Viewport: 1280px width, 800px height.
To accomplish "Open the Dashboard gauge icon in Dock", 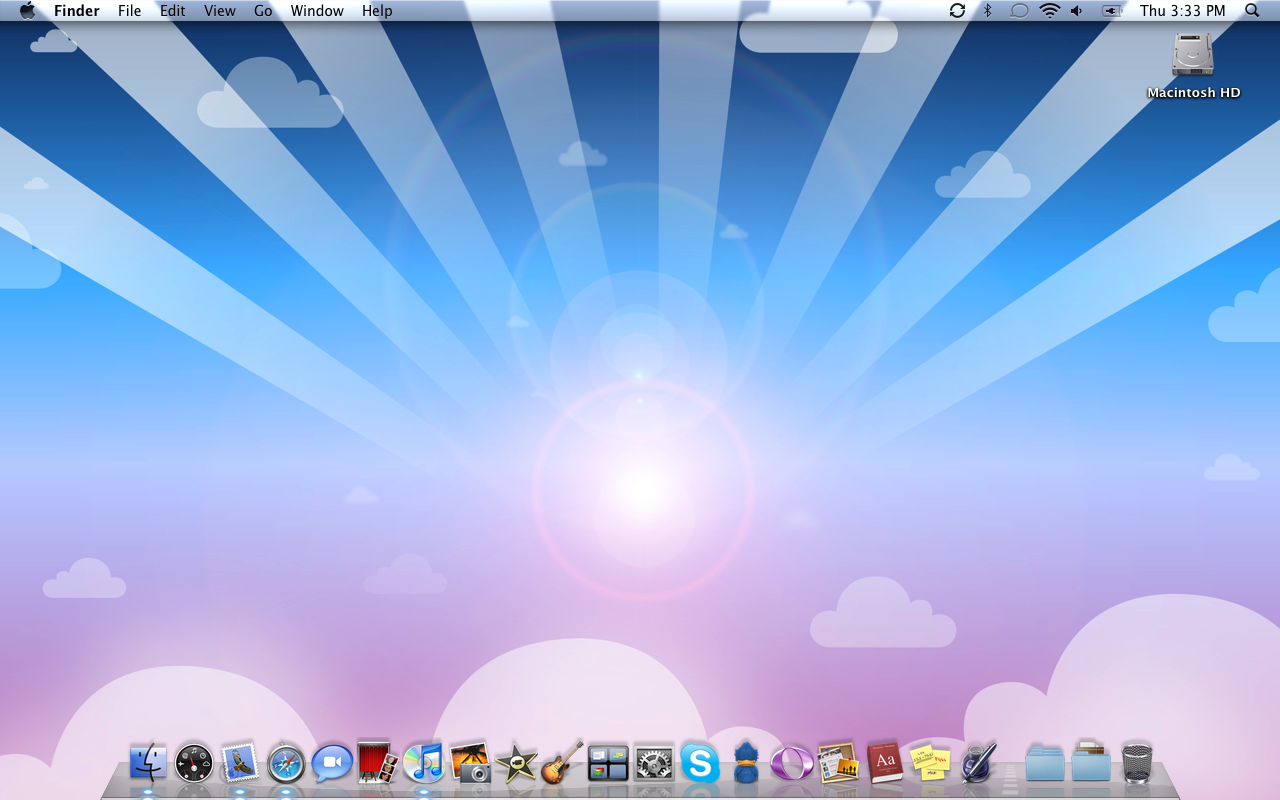I will [193, 763].
